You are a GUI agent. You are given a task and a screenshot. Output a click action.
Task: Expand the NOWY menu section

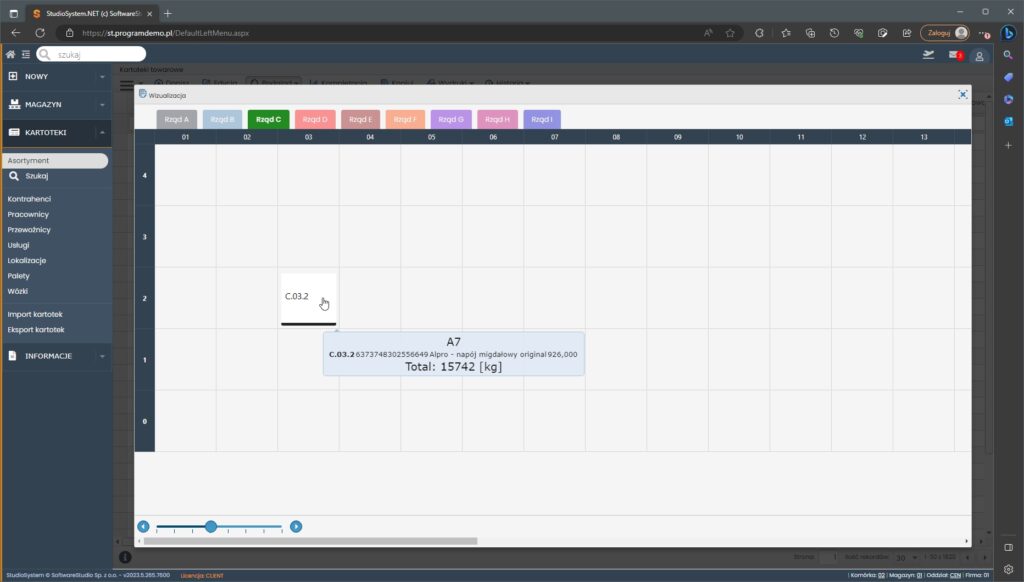click(55, 76)
